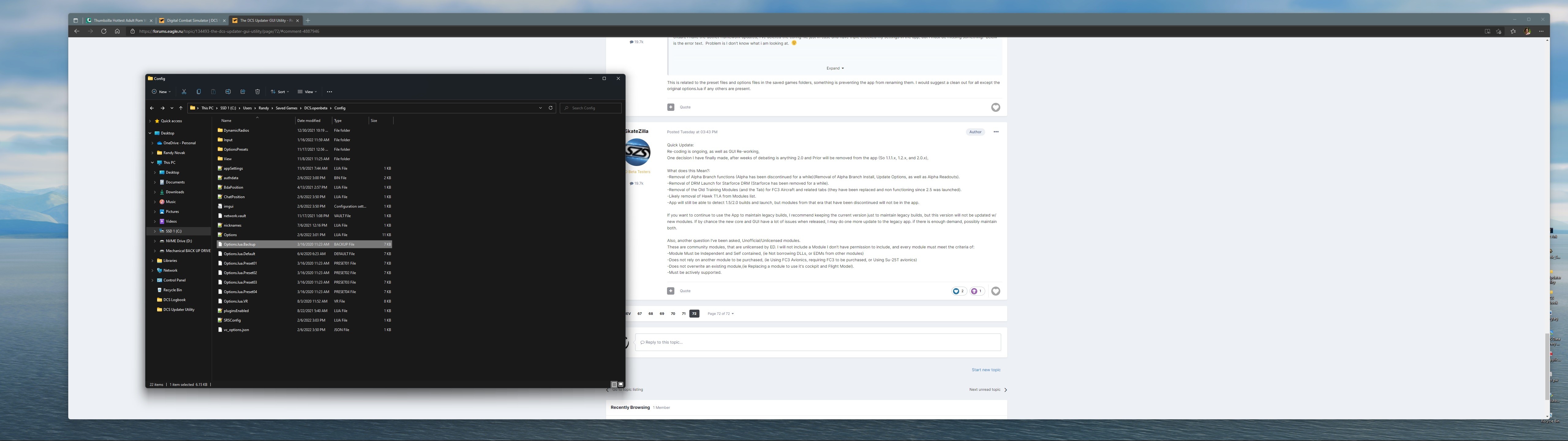Click the heart reaction icon on SkateZilla's post

click(x=995, y=291)
